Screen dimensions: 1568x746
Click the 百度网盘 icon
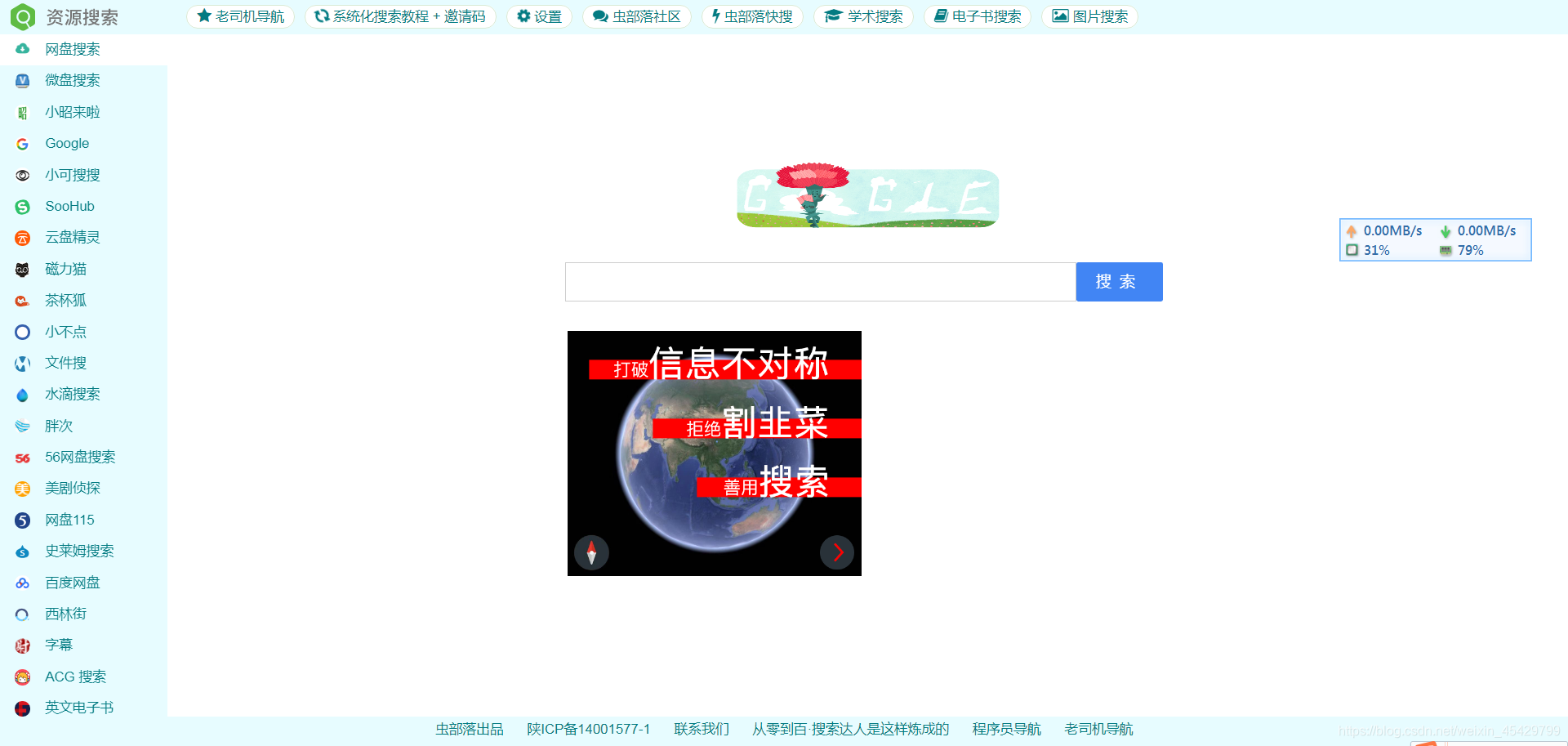pyautogui.click(x=23, y=583)
